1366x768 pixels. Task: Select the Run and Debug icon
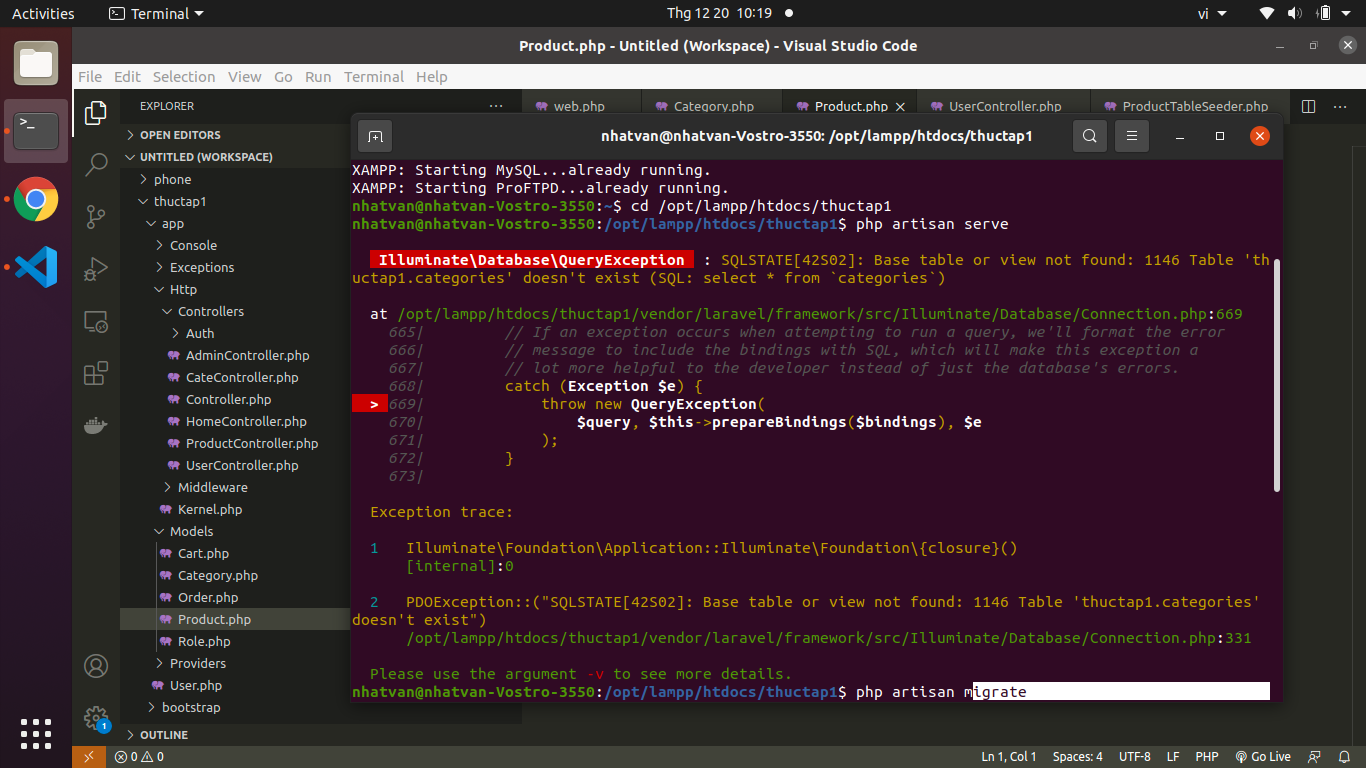click(x=96, y=269)
